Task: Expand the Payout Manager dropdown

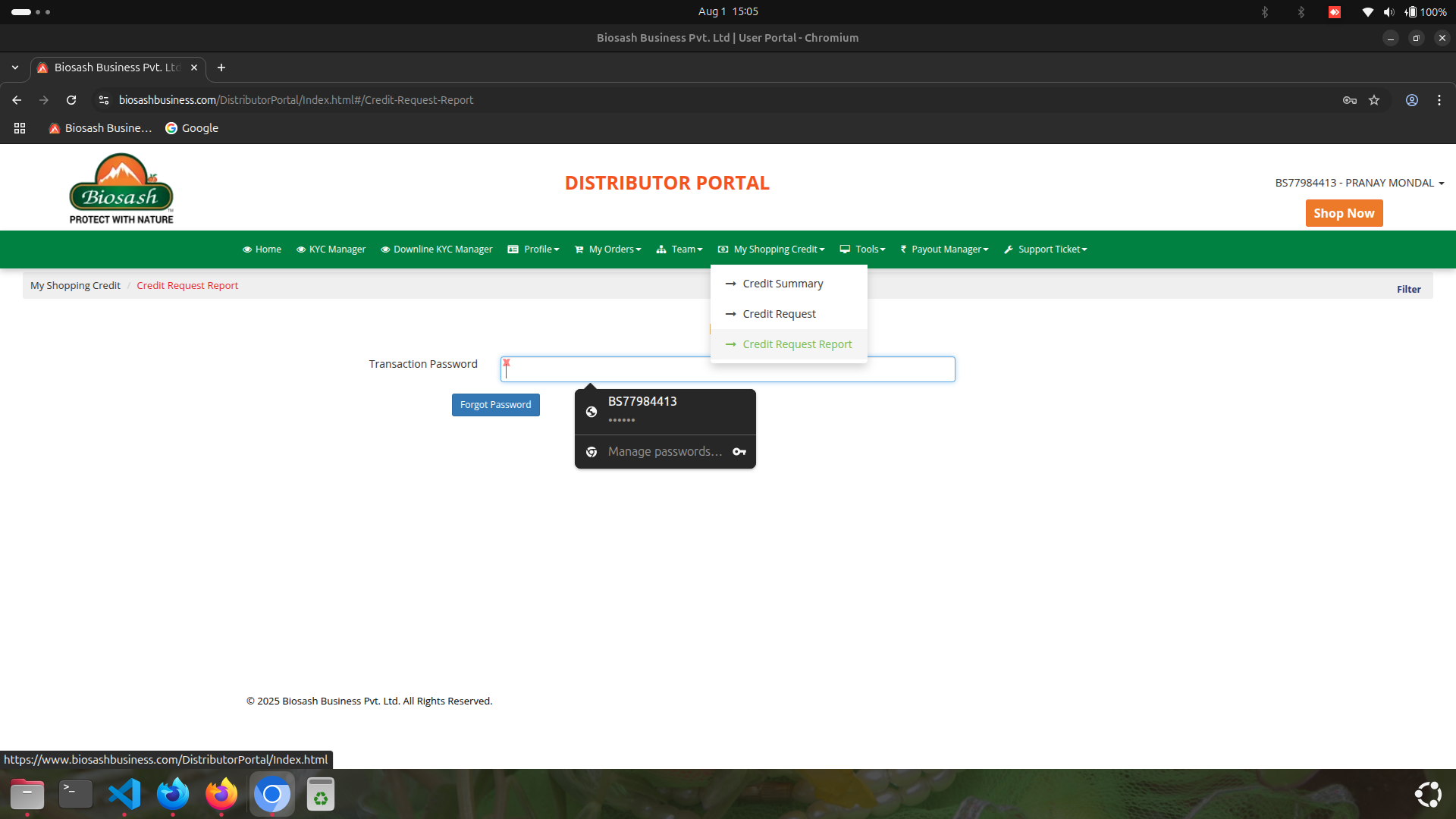Action: pyautogui.click(x=945, y=249)
